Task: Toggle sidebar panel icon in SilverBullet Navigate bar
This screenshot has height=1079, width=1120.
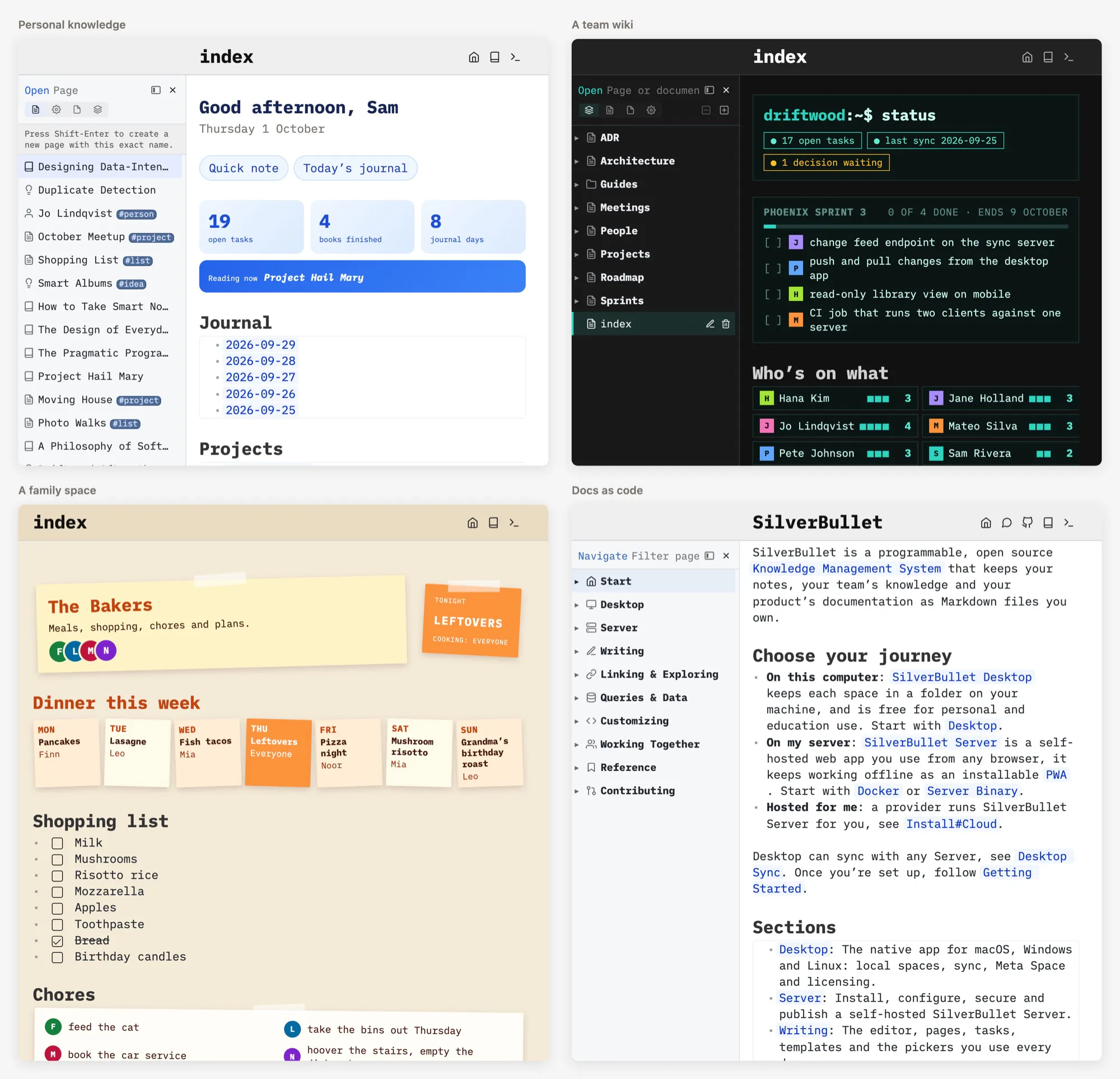Action: click(709, 556)
